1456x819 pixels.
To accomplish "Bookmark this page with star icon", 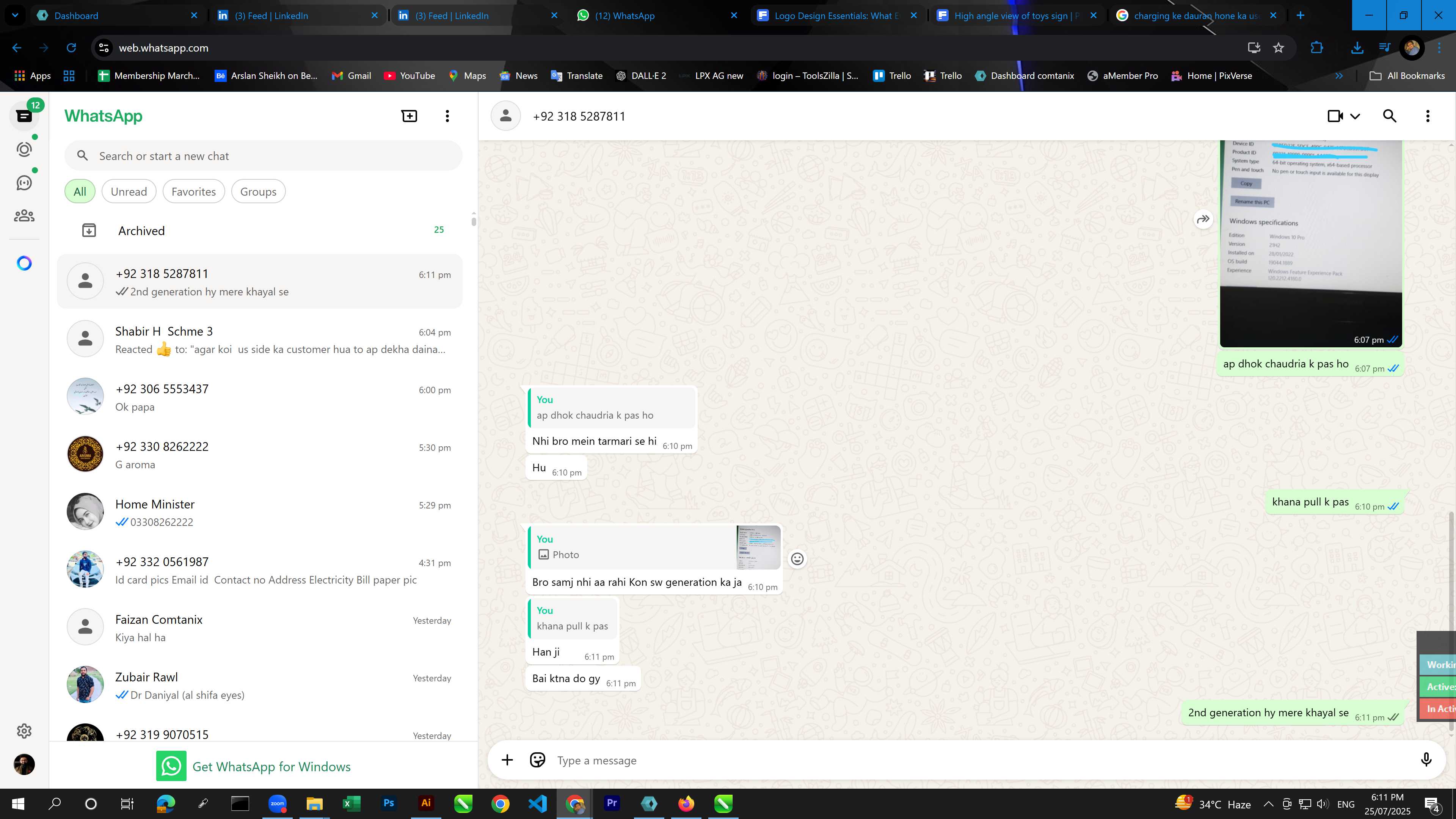I will [1279, 48].
